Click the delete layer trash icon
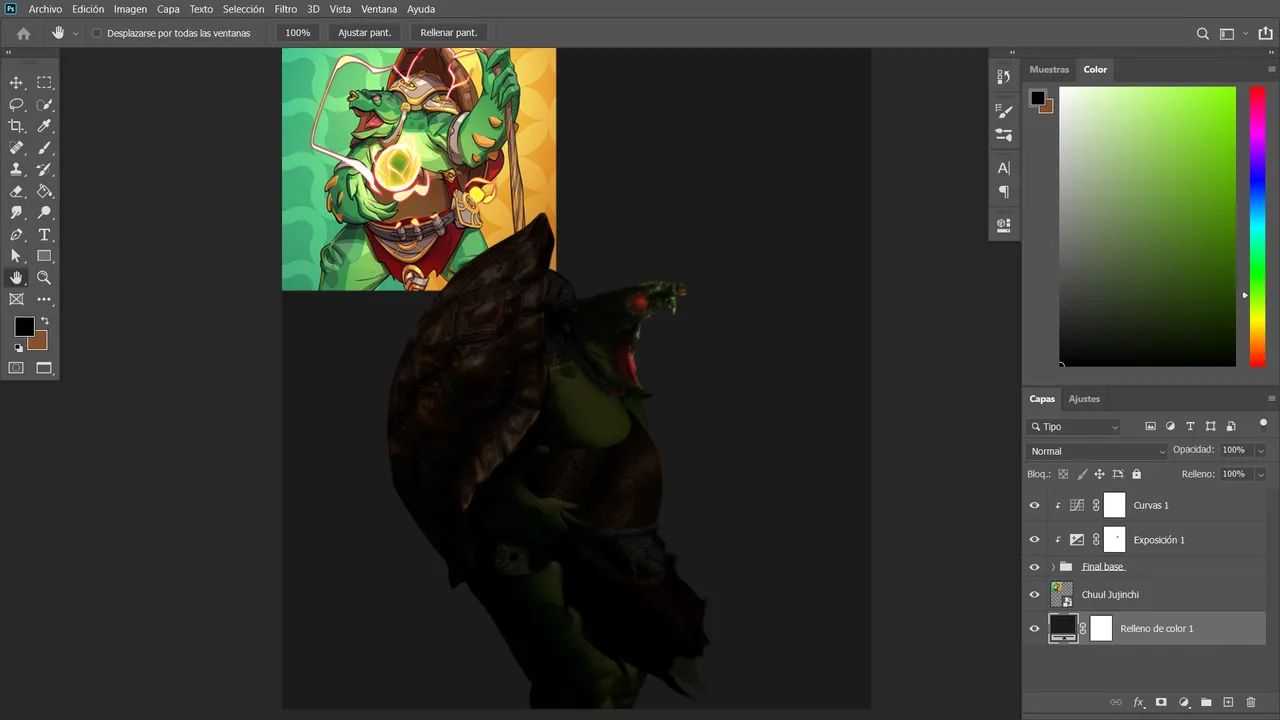 point(1251,702)
